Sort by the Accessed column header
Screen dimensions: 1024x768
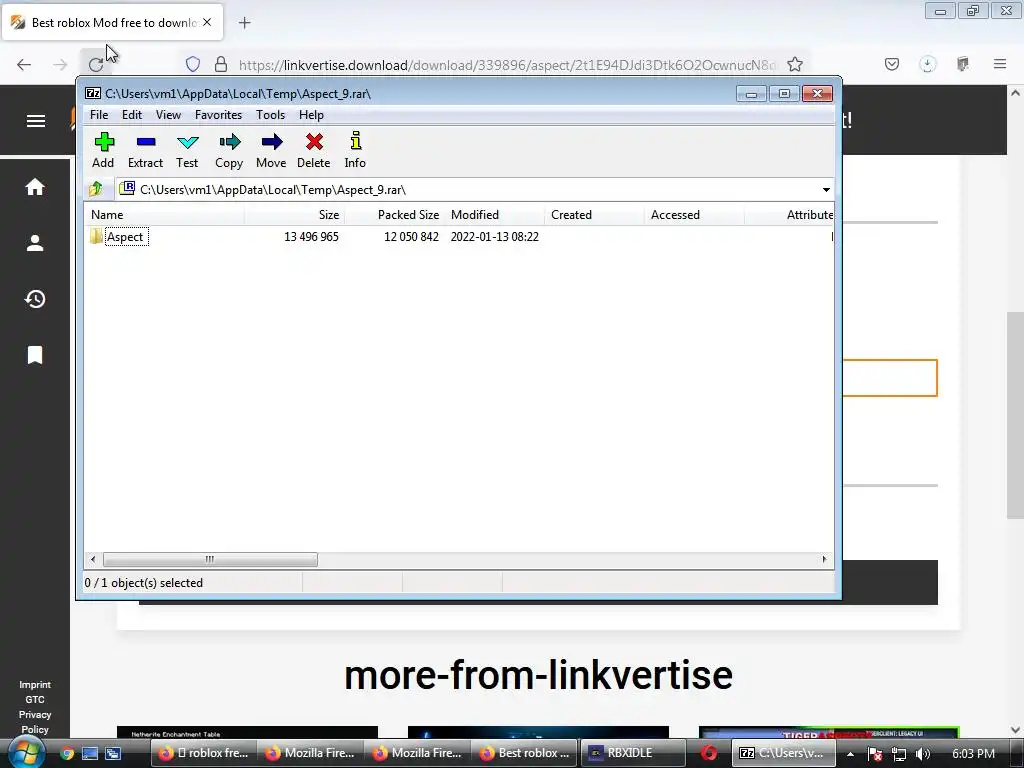[x=694, y=215]
